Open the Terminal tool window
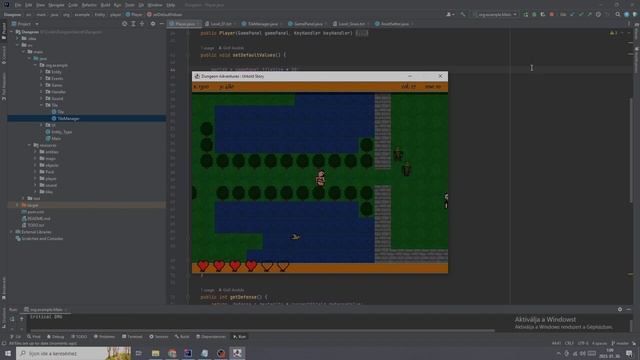This screenshot has width=640, height=360. [x=132, y=337]
